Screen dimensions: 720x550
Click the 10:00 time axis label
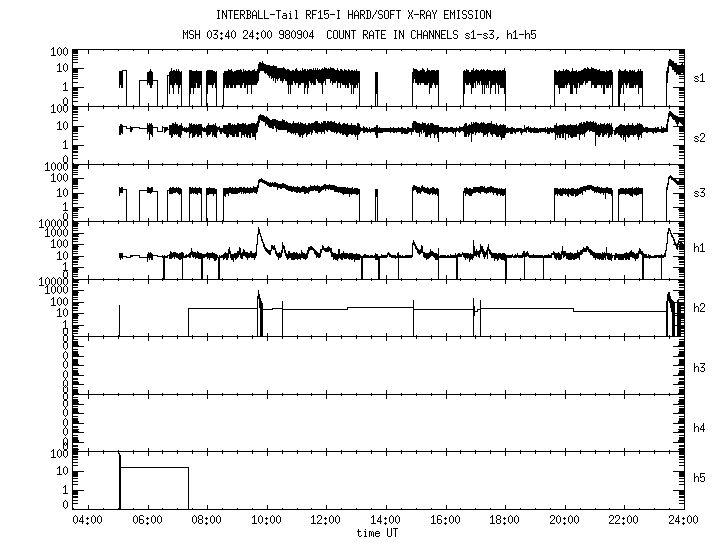click(266, 520)
